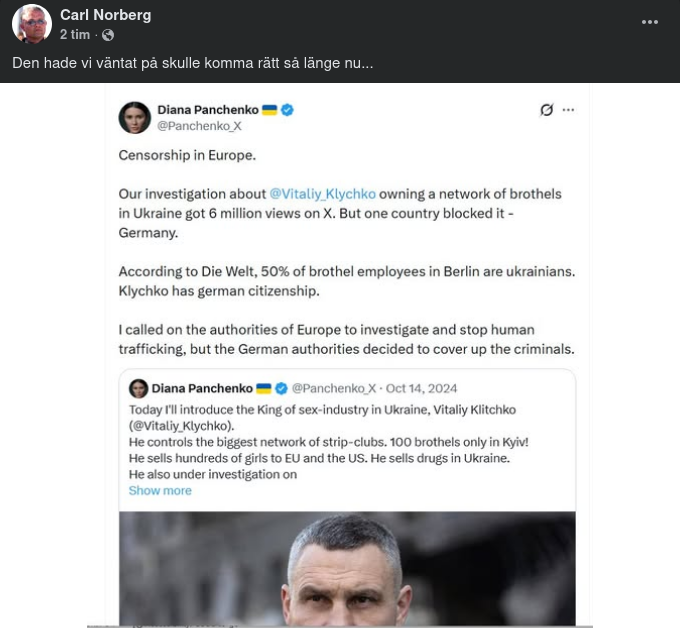Viewport: 680px width, 628px height.
Task: Open Carl Norberg's profile name link
Action: click(x=104, y=14)
